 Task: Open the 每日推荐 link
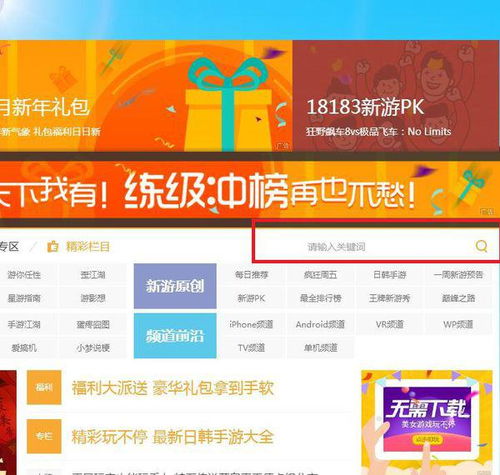251,275
